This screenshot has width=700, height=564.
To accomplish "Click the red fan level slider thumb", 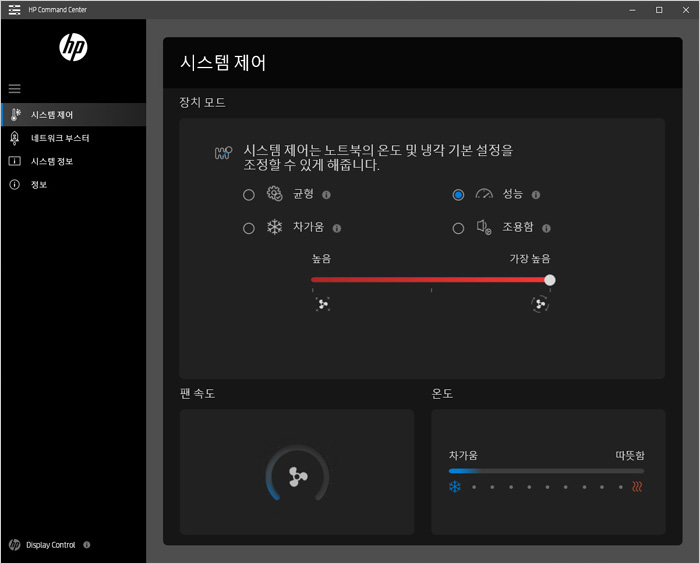I will (x=550, y=280).
